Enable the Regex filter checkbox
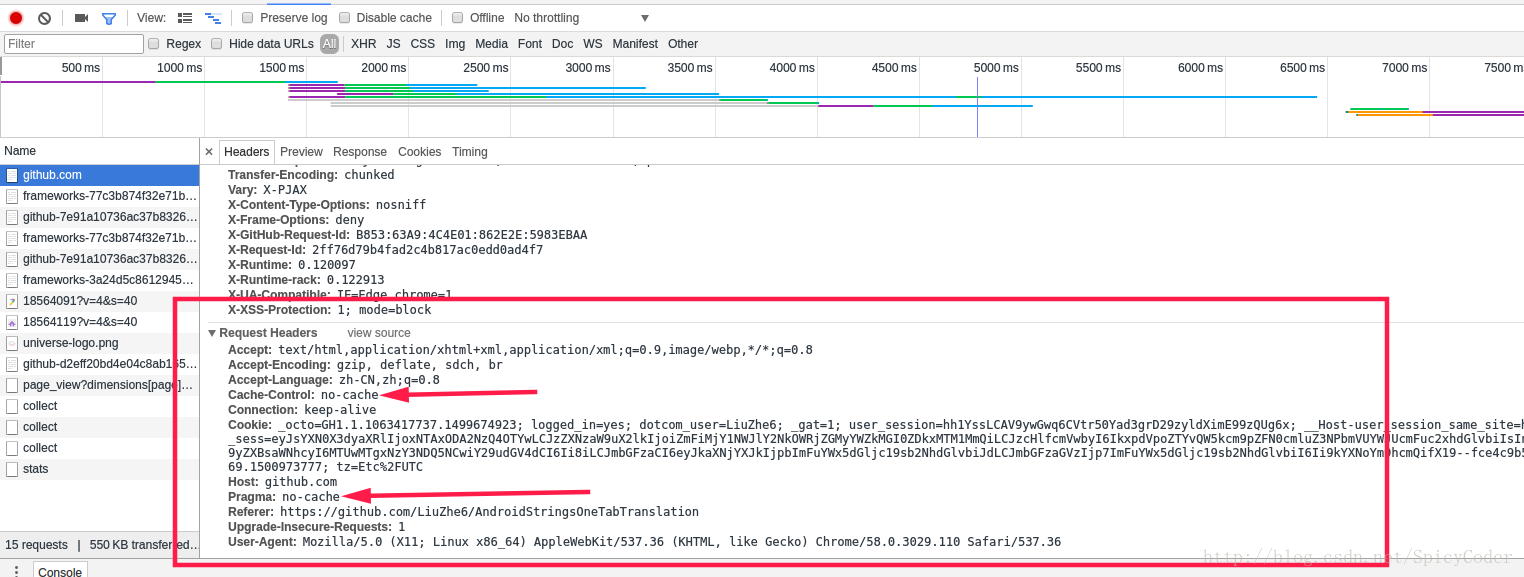Screen dimensions: 1524x577 pos(154,44)
